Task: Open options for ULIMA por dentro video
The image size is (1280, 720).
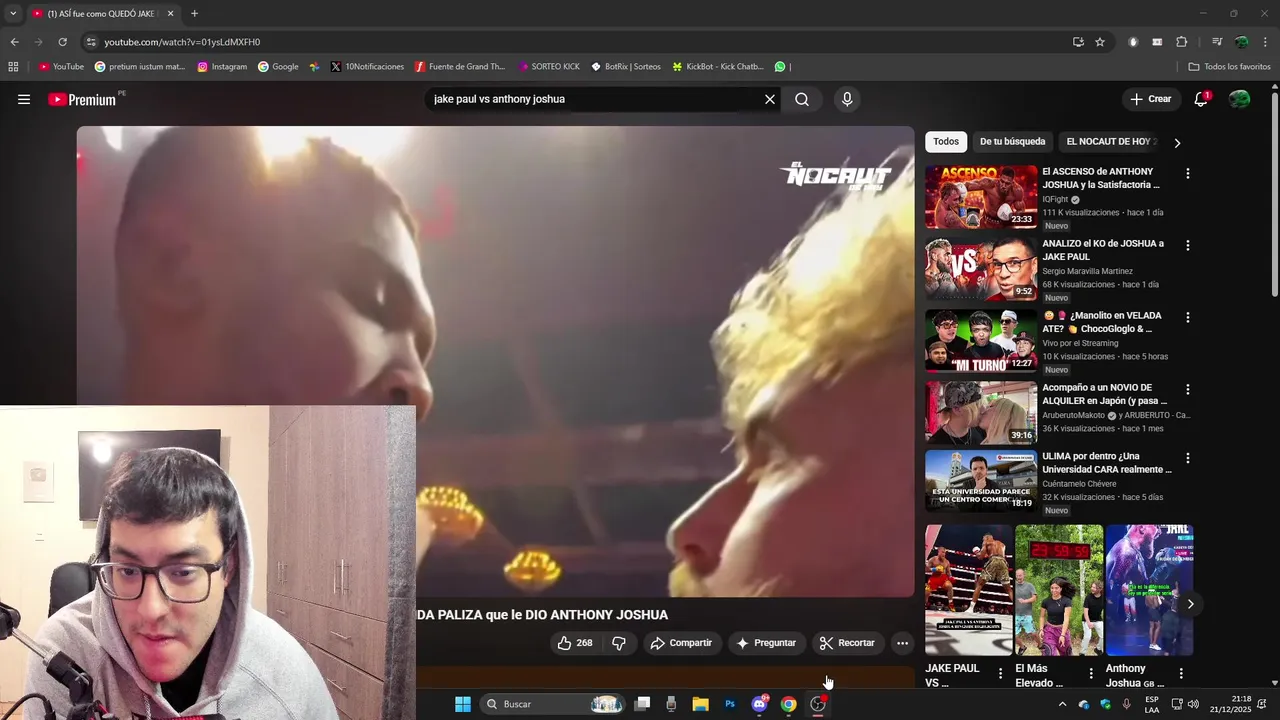Action: [x=1187, y=459]
